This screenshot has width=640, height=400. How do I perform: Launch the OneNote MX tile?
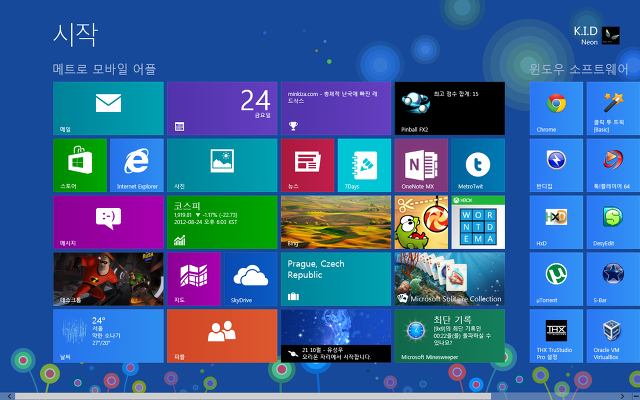coord(421,165)
